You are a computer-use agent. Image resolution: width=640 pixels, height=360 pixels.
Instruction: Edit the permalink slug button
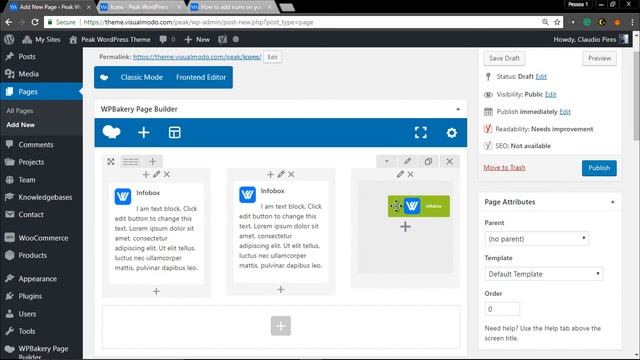[x=272, y=57]
